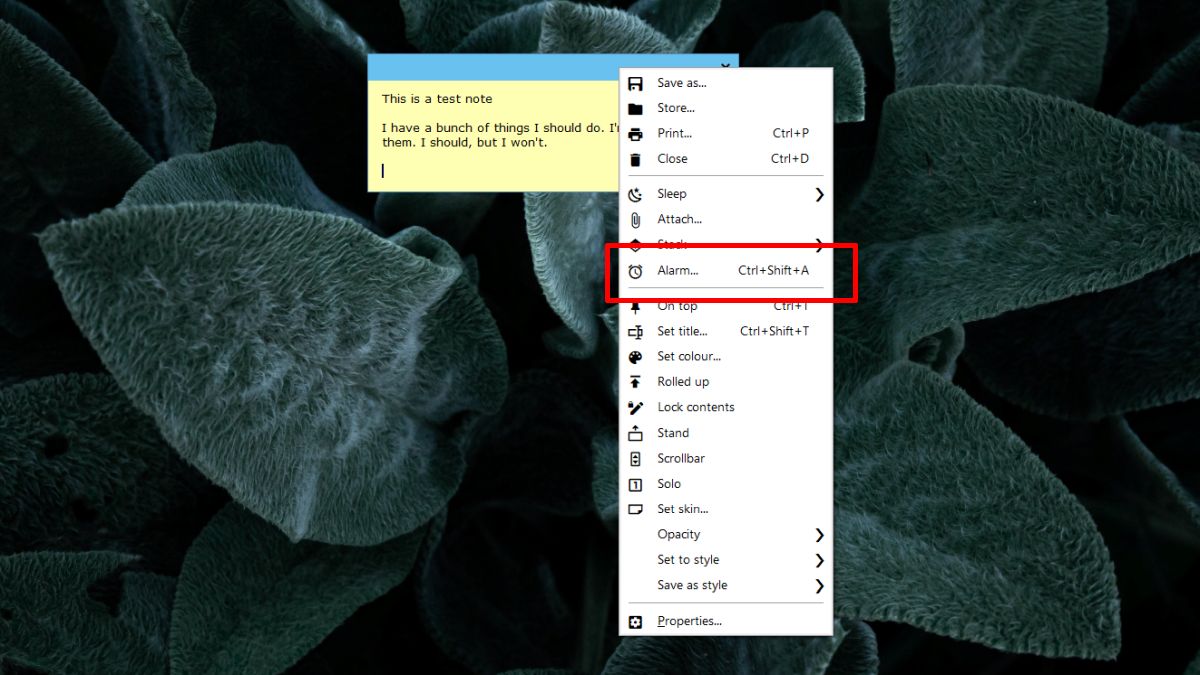This screenshot has width=1200, height=675.
Task: Click the alarm clock icon
Action: [x=635, y=271]
